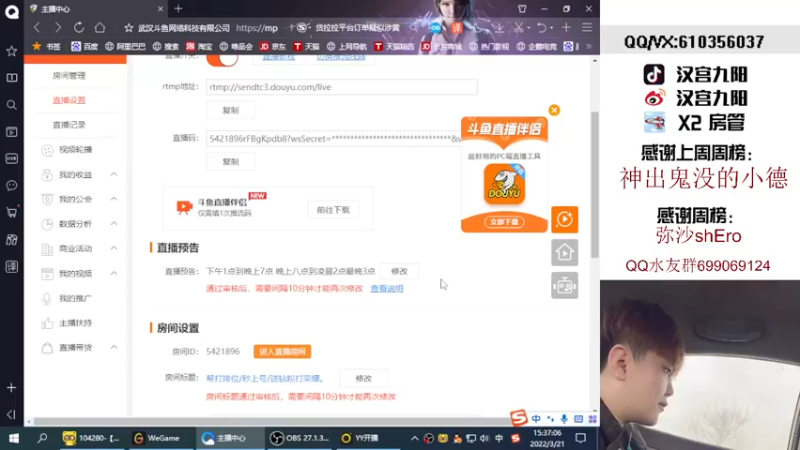Screen dimensions: 800x450
Task: Open the 天猫 bookmark
Action: pyautogui.click(x=306, y=46)
